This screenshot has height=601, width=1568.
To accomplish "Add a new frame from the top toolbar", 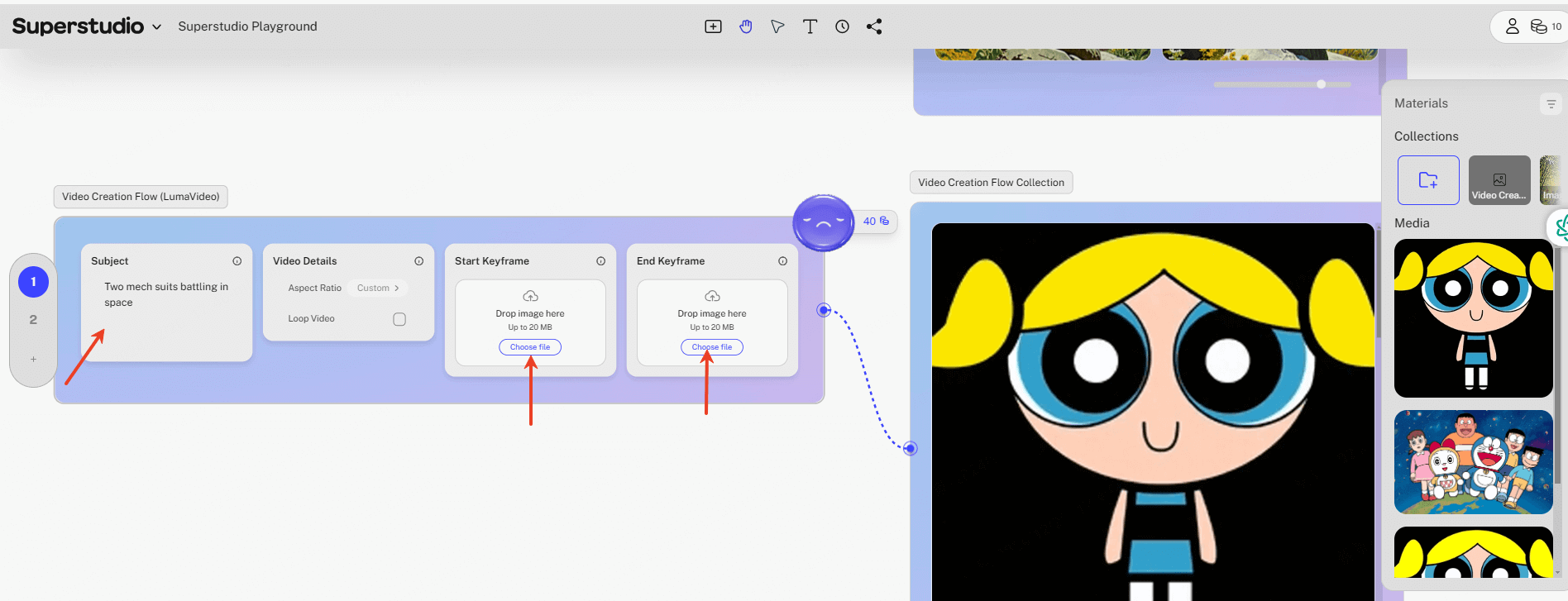I will pyautogui.click(x=713, y=26).
